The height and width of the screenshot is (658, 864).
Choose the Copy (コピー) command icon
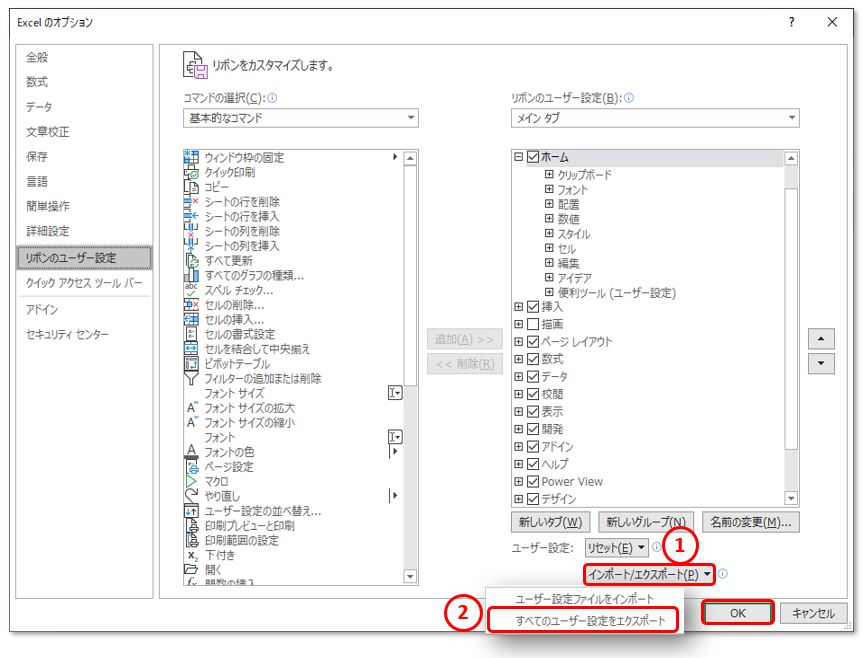[x=191, y=187]
